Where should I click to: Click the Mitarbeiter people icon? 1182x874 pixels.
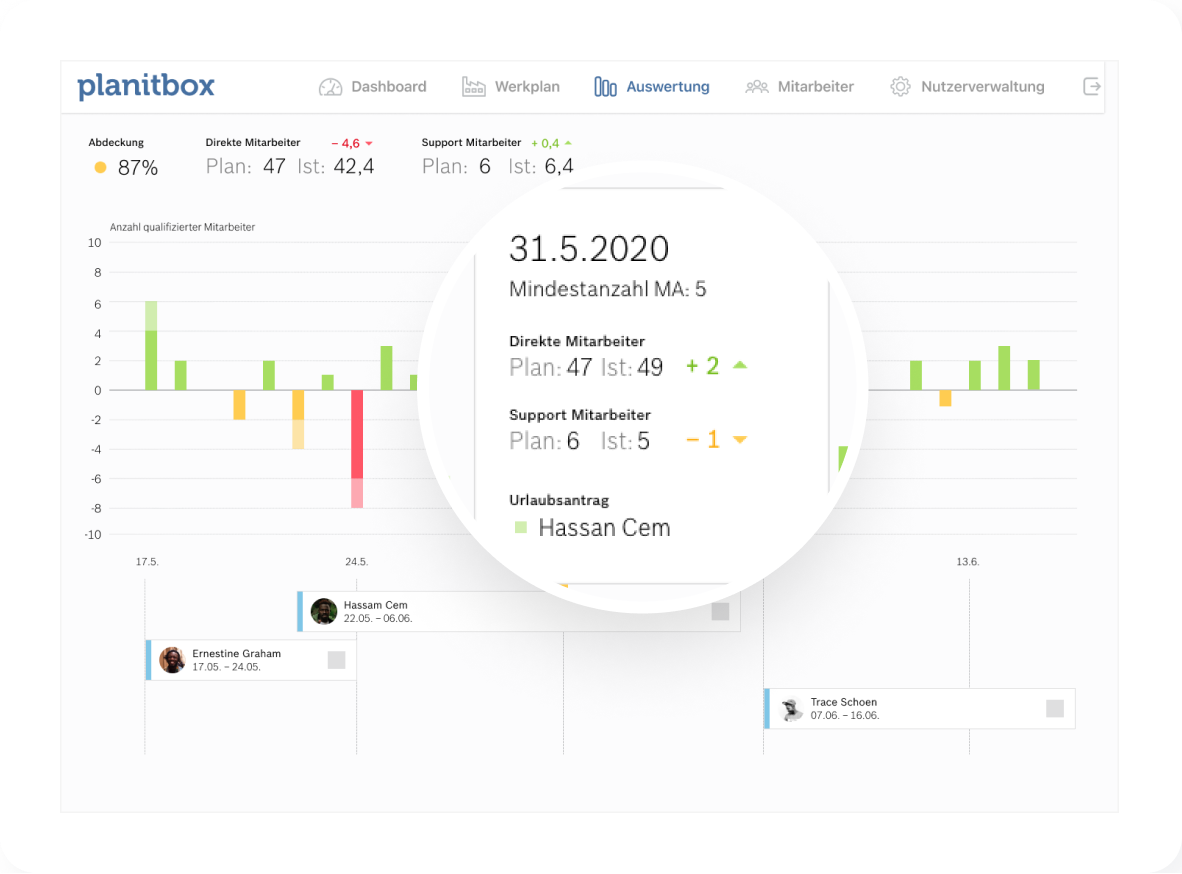[x=756, y=87]
